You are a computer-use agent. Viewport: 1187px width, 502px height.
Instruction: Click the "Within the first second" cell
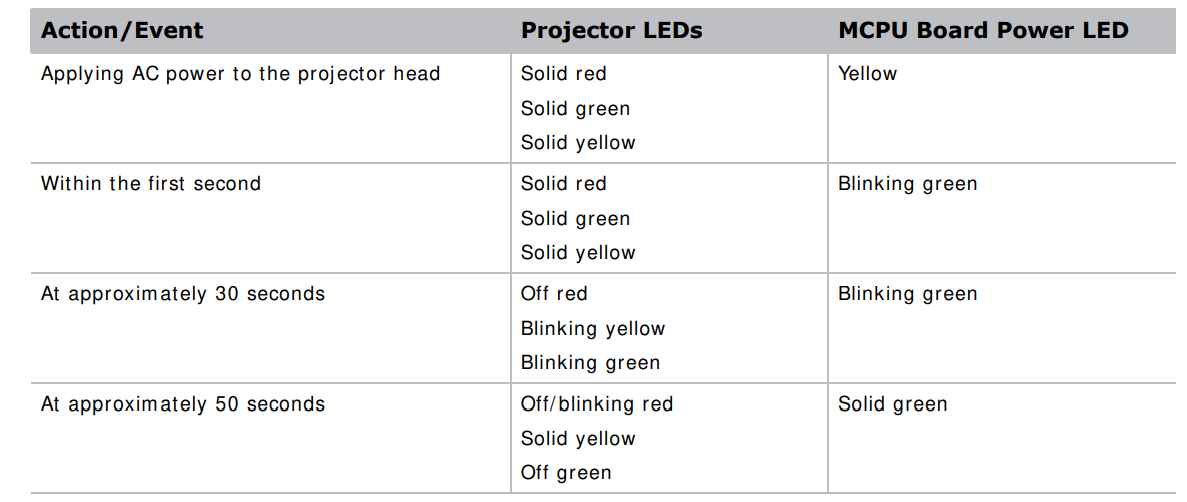pos(151,184)
